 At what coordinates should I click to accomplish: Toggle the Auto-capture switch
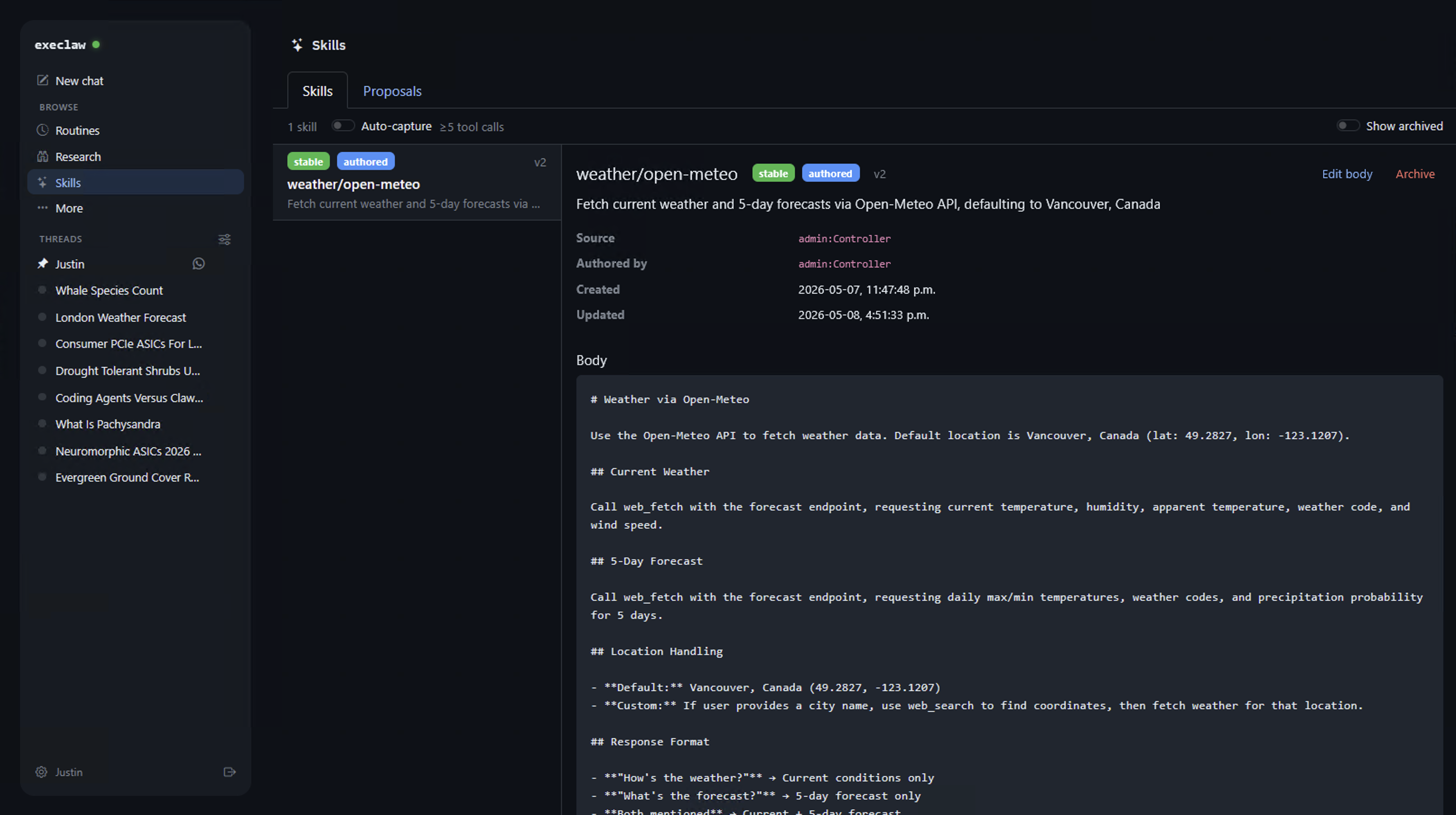coord(342,126)
